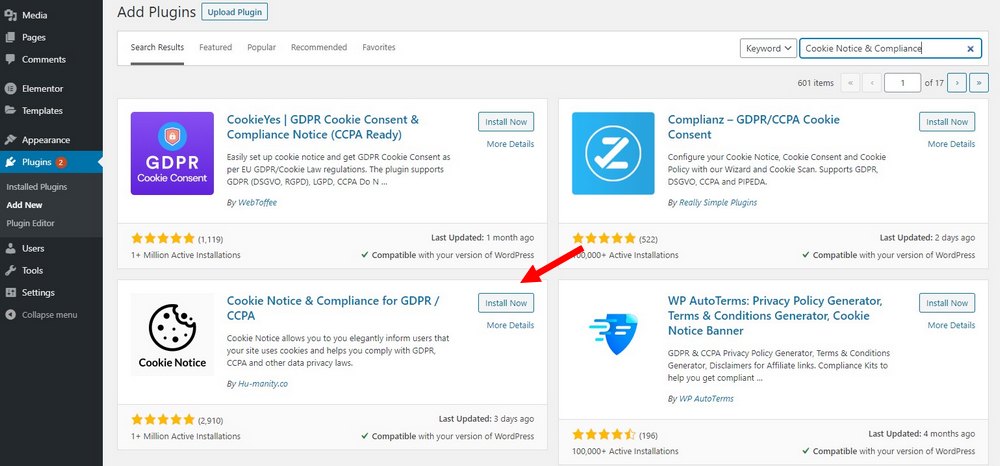
Task: Install the Complianz GDPR/CCPA plugin
Action: click(947, 122)
